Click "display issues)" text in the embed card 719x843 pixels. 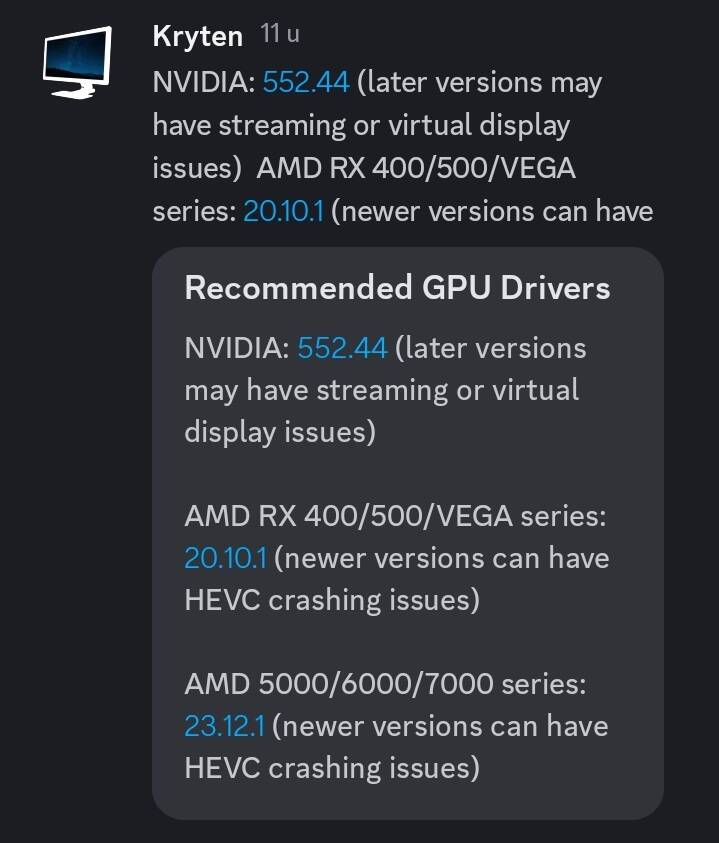[280, 432]
